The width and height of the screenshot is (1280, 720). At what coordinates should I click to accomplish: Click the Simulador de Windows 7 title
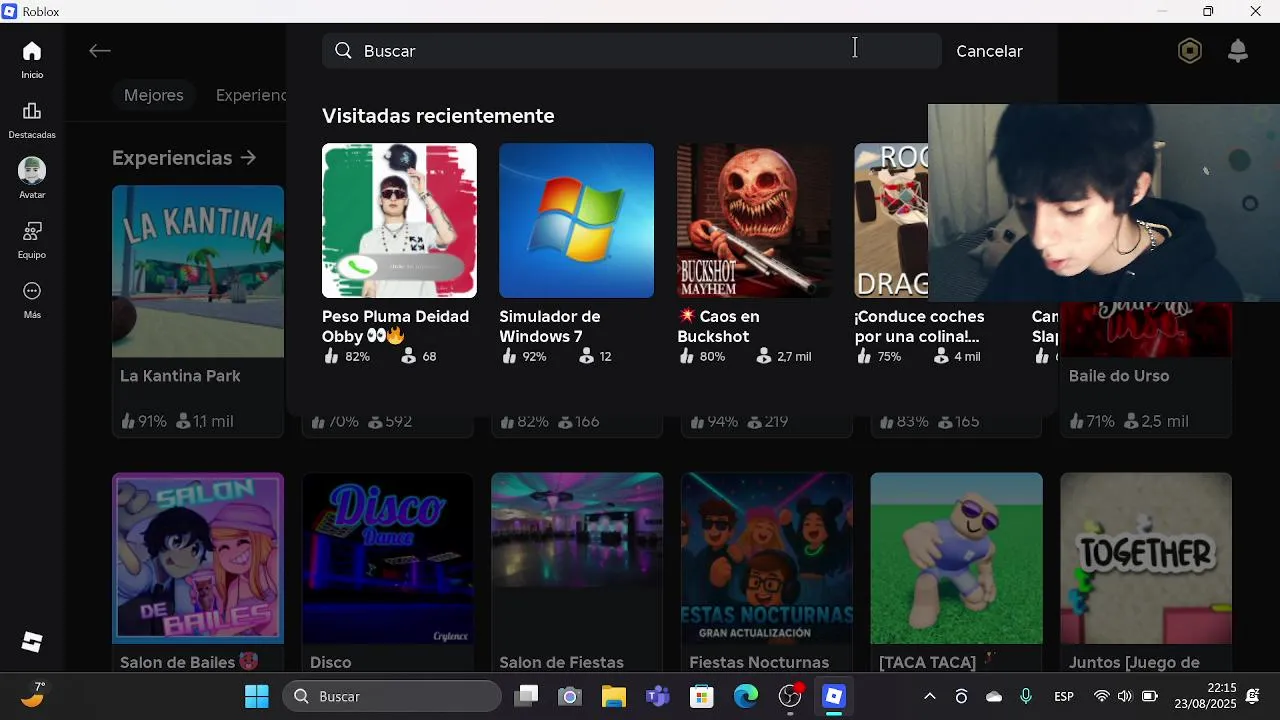coord(550,326)
